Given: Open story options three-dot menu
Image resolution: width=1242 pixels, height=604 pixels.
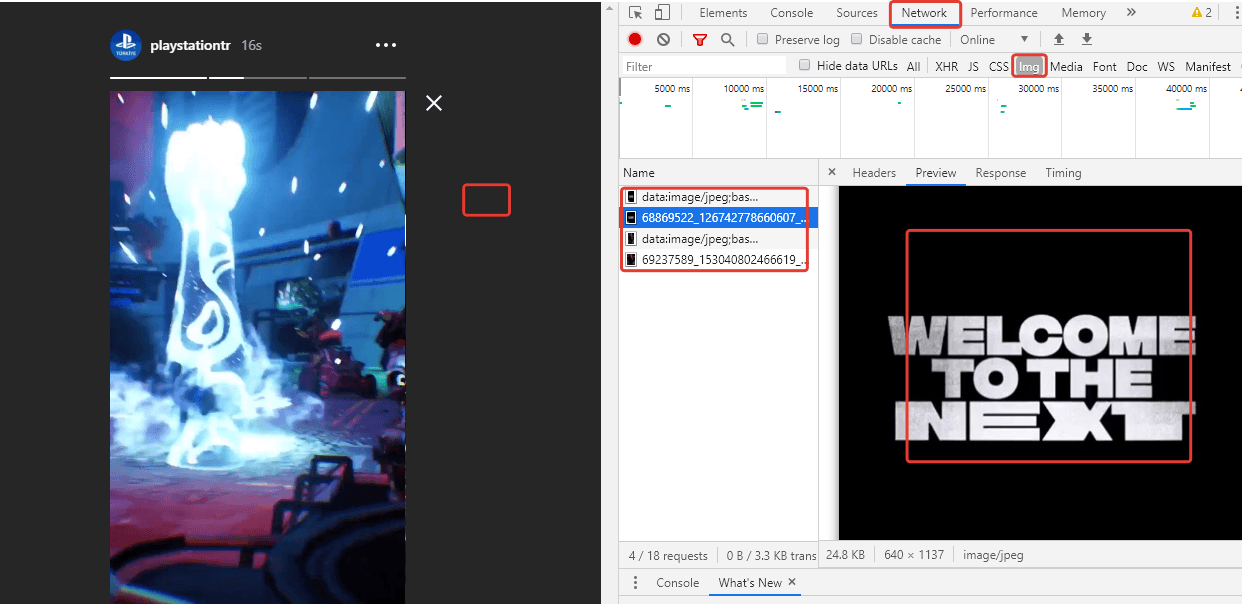Looking at the screenshot, I should (386, 46).
